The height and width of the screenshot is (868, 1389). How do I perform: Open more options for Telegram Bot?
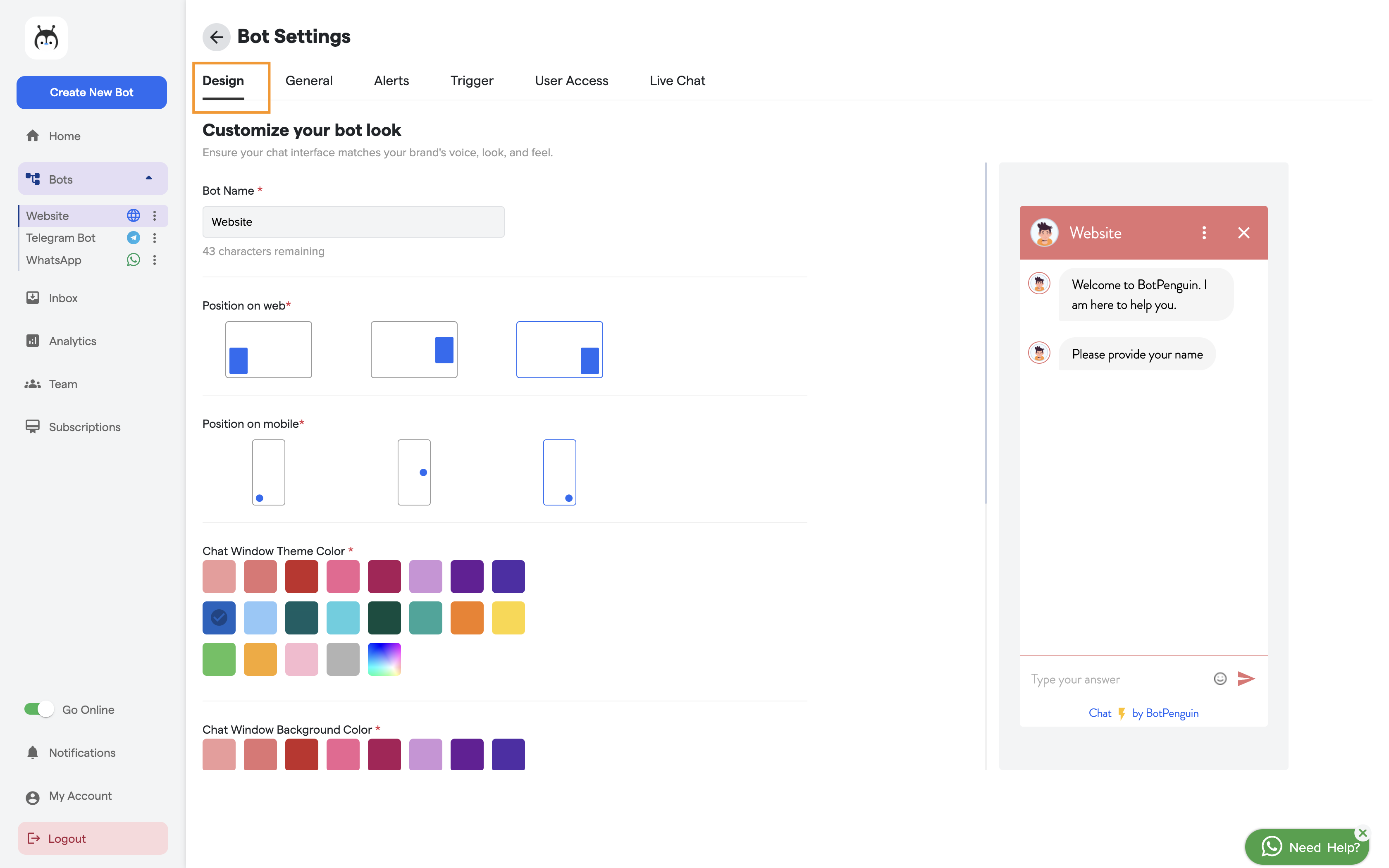tap(154, 238)
